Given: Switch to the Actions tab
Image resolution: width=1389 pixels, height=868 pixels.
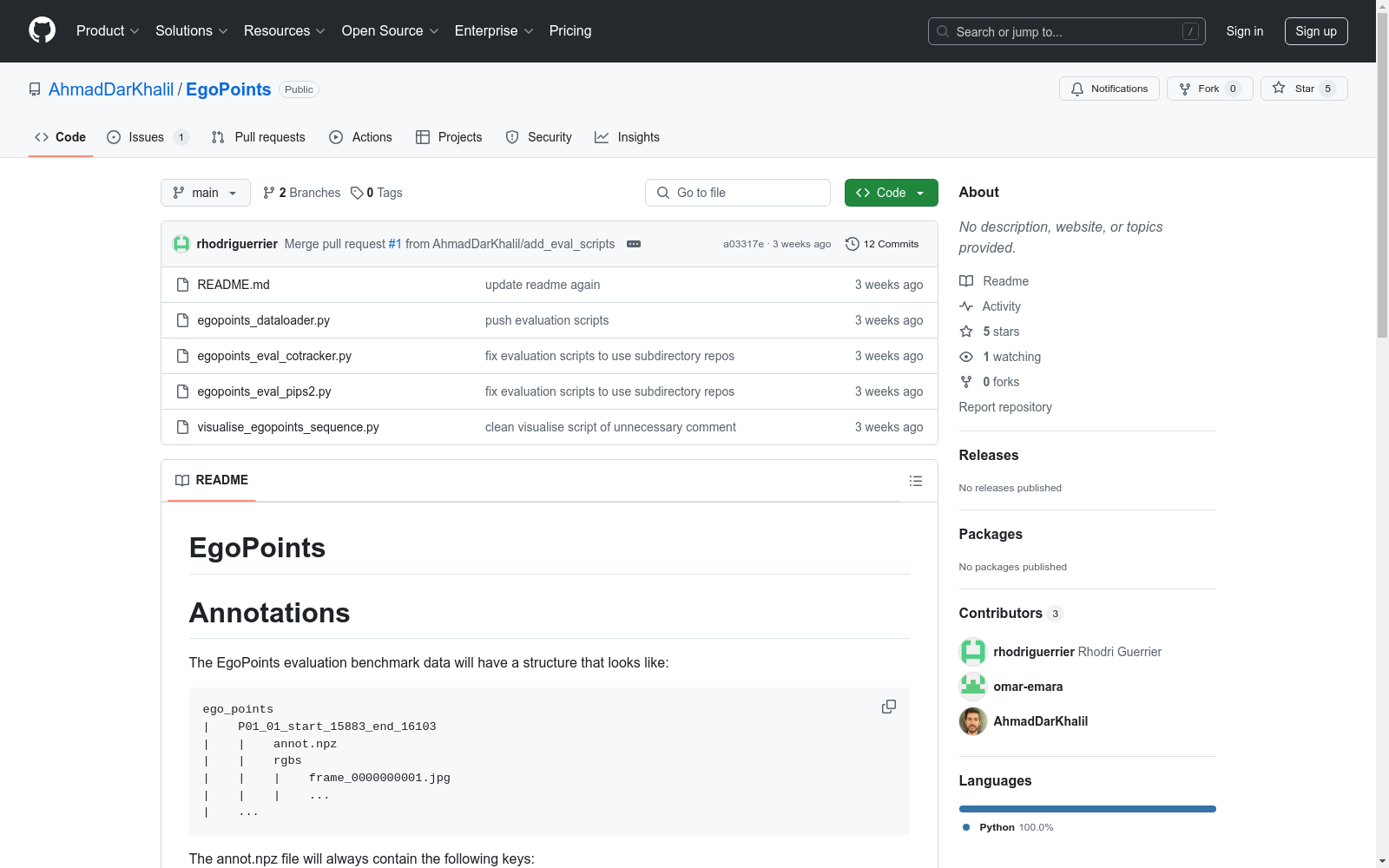Looking at the screenshot, I should [360, 137].
